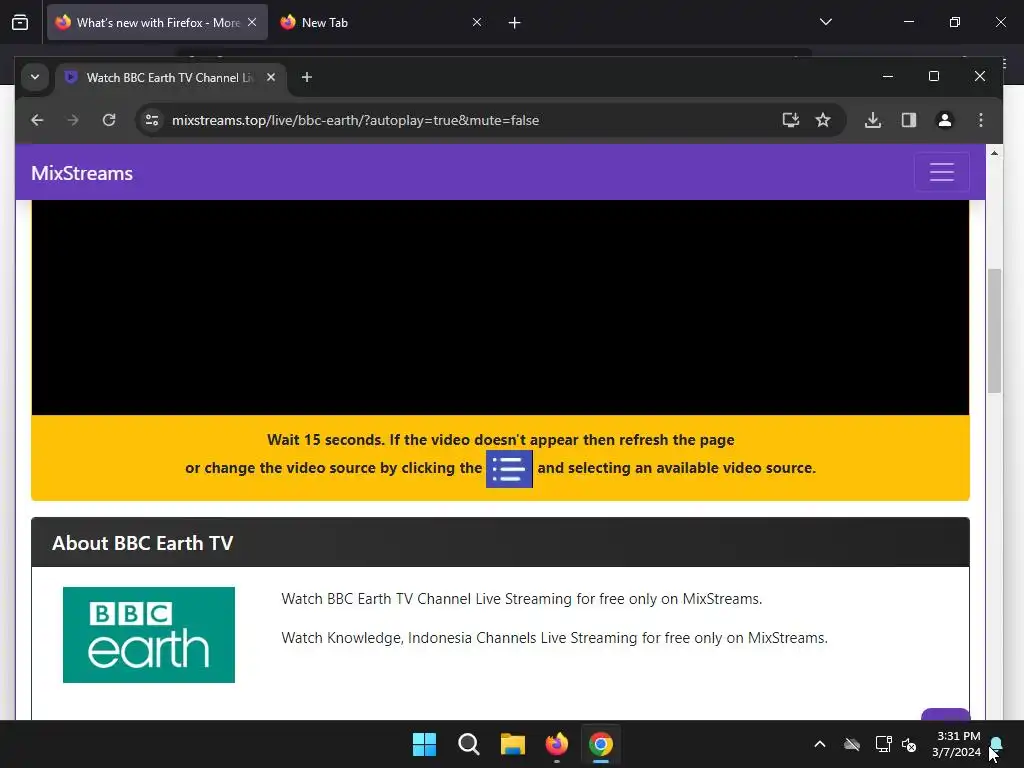
Task: Add a new tab in Chrome
Action: click(x=306, y=77)
